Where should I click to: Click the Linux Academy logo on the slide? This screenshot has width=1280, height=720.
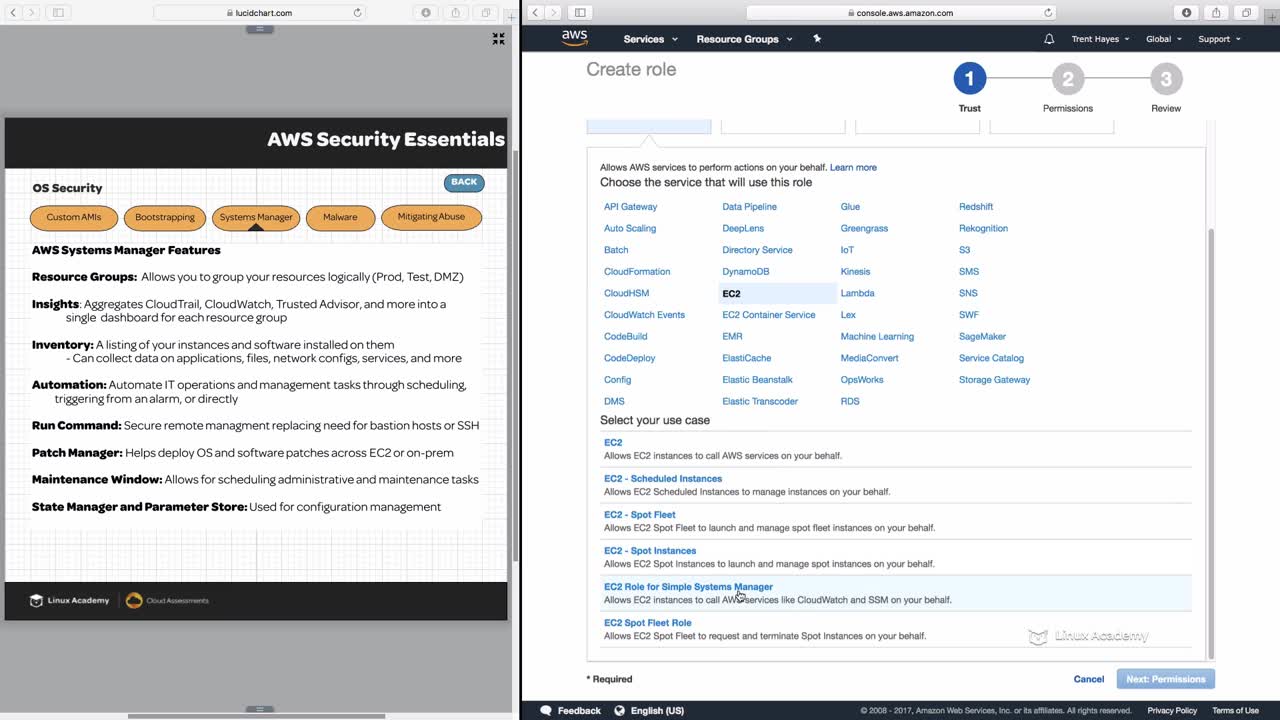pyautogui.click(x=69, y=600)
